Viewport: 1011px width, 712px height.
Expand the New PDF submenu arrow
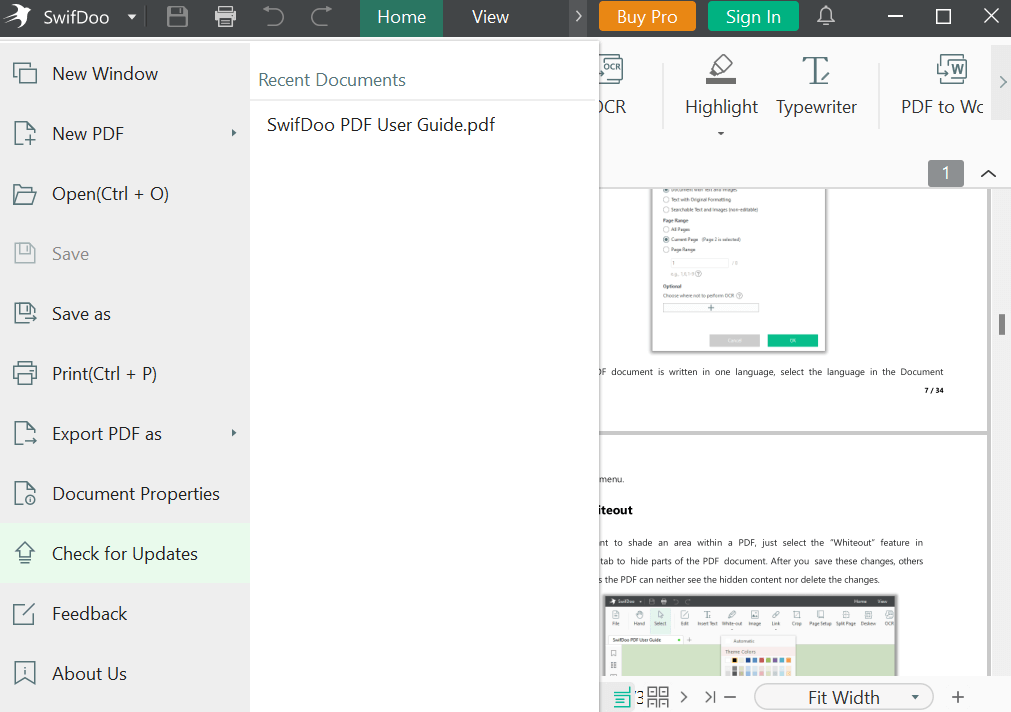pos(234,133)
